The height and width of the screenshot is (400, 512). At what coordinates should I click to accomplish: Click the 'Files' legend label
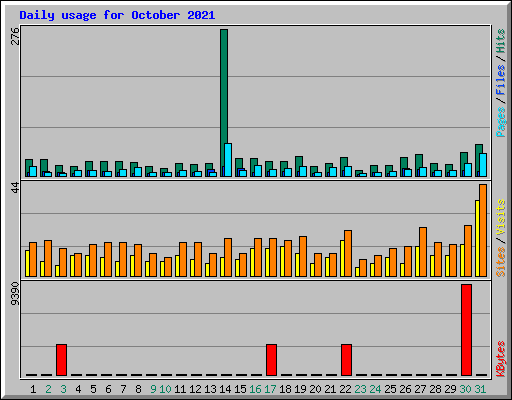click(501, 80)
